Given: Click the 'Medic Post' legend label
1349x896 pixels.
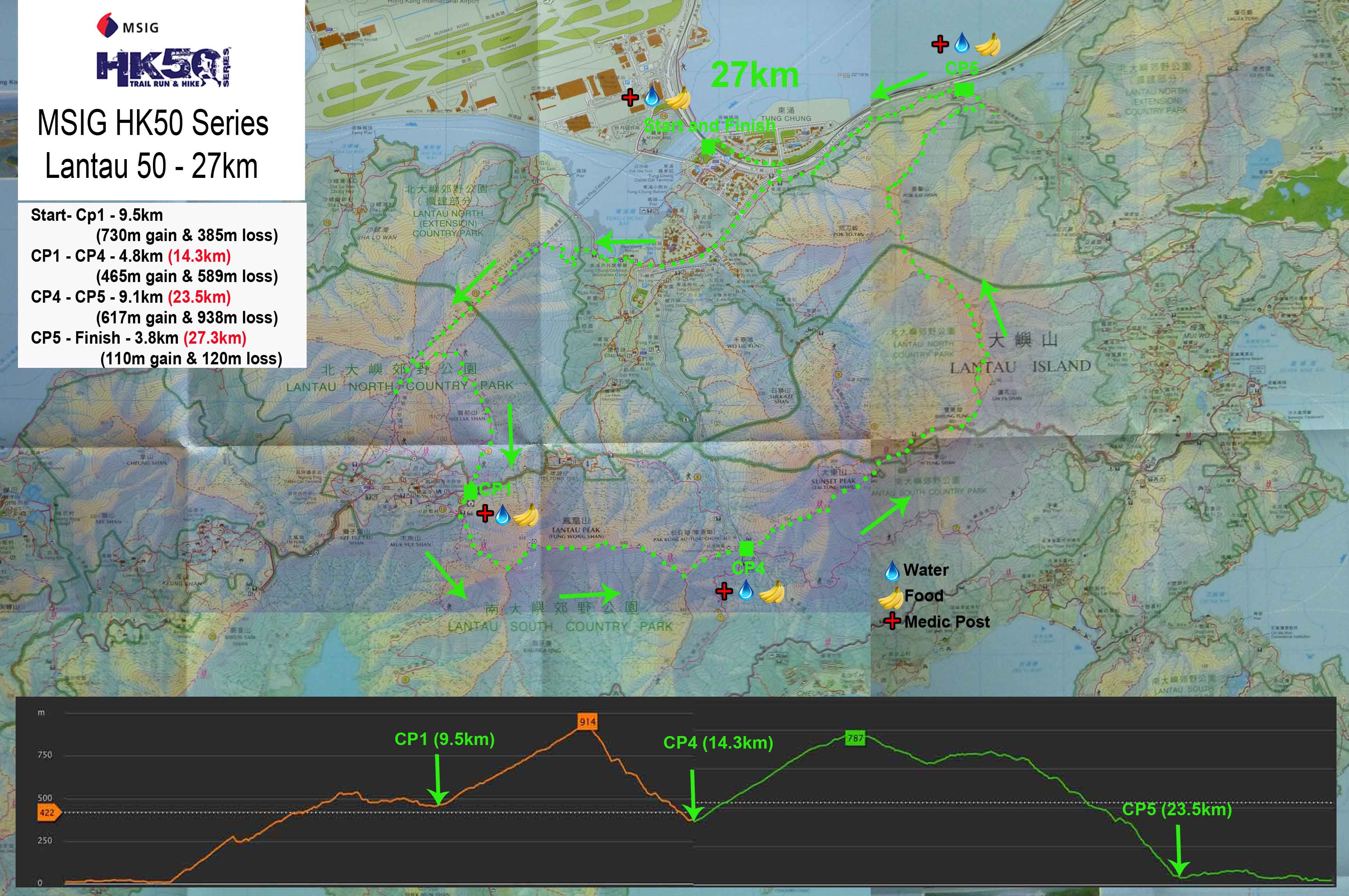Looking at the screenshot, I should pos(947,622).
